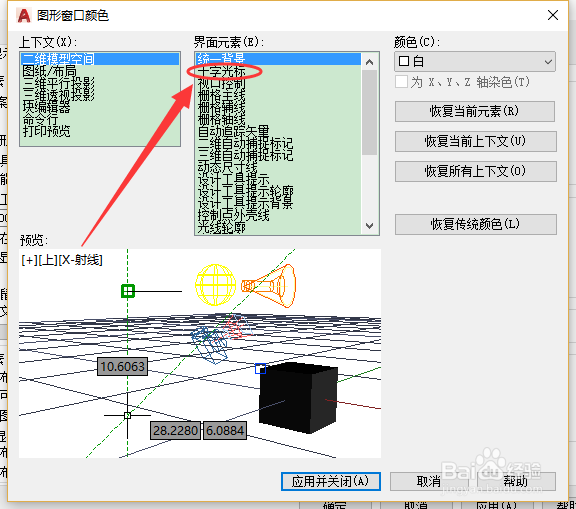Screen dimensions: 576x509
Task: Click the 10.6063 dimension box in the preview
Action: point(123,367)
